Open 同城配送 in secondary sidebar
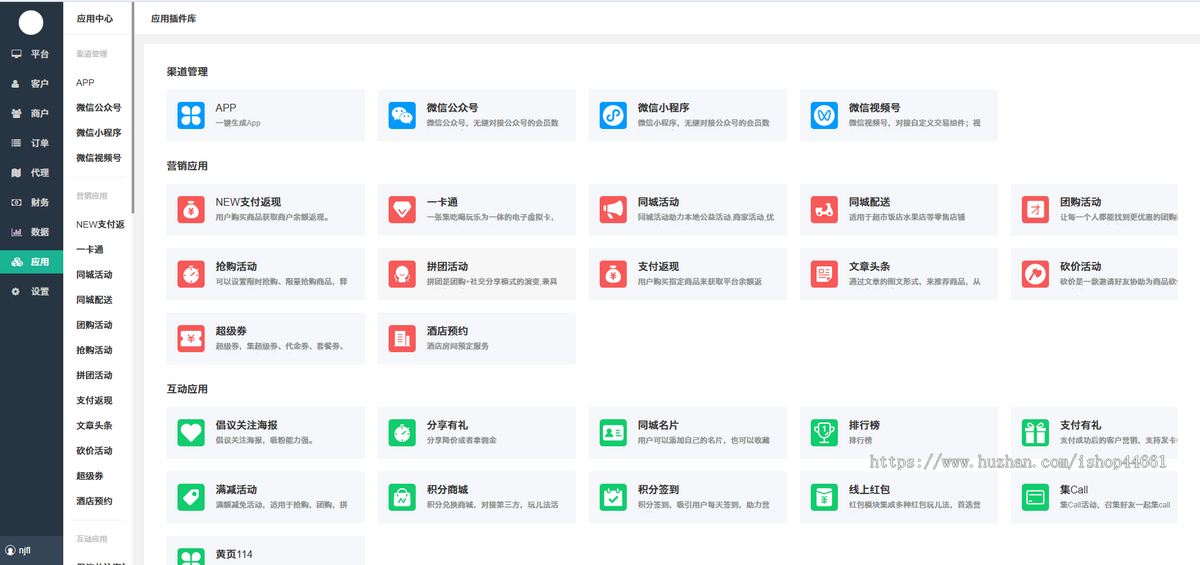 [x=94, y=300]
